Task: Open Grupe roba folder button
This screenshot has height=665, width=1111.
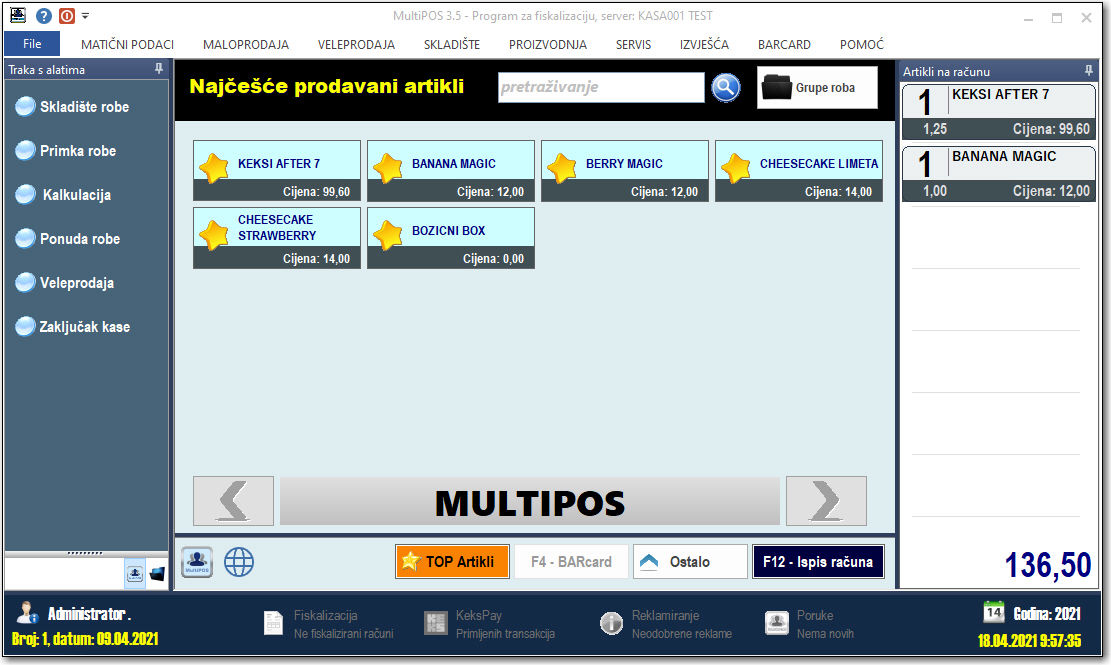Action: (x=817, y=88)
